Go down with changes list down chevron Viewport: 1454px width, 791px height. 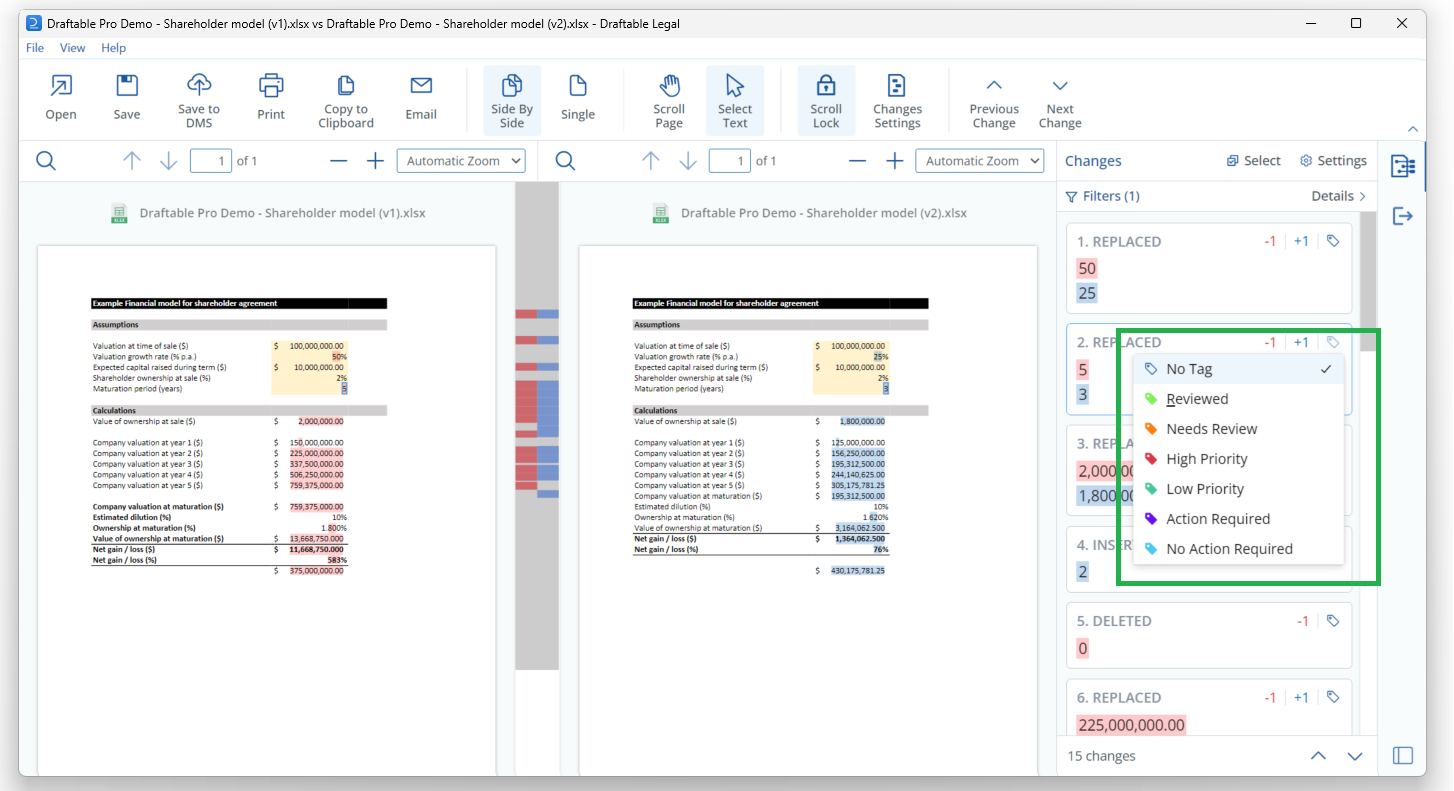[x=1355, y=756]
